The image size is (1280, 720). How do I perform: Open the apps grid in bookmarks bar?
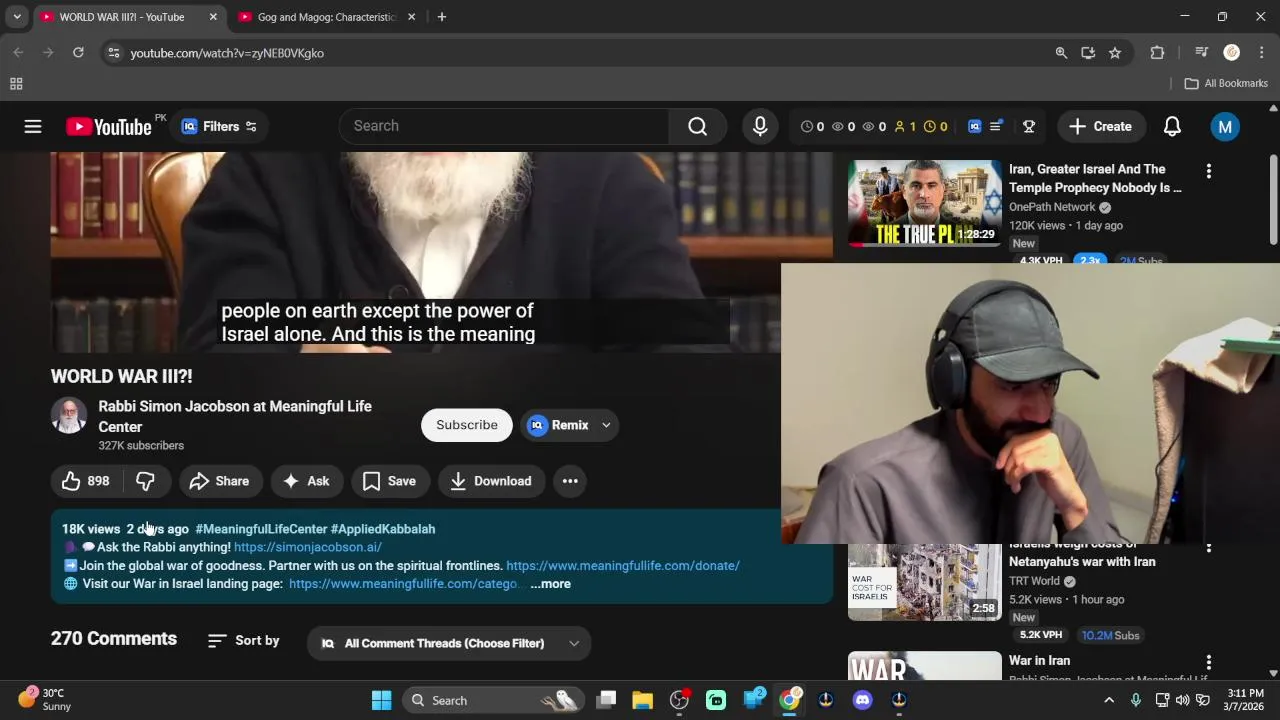pos(16,84)
